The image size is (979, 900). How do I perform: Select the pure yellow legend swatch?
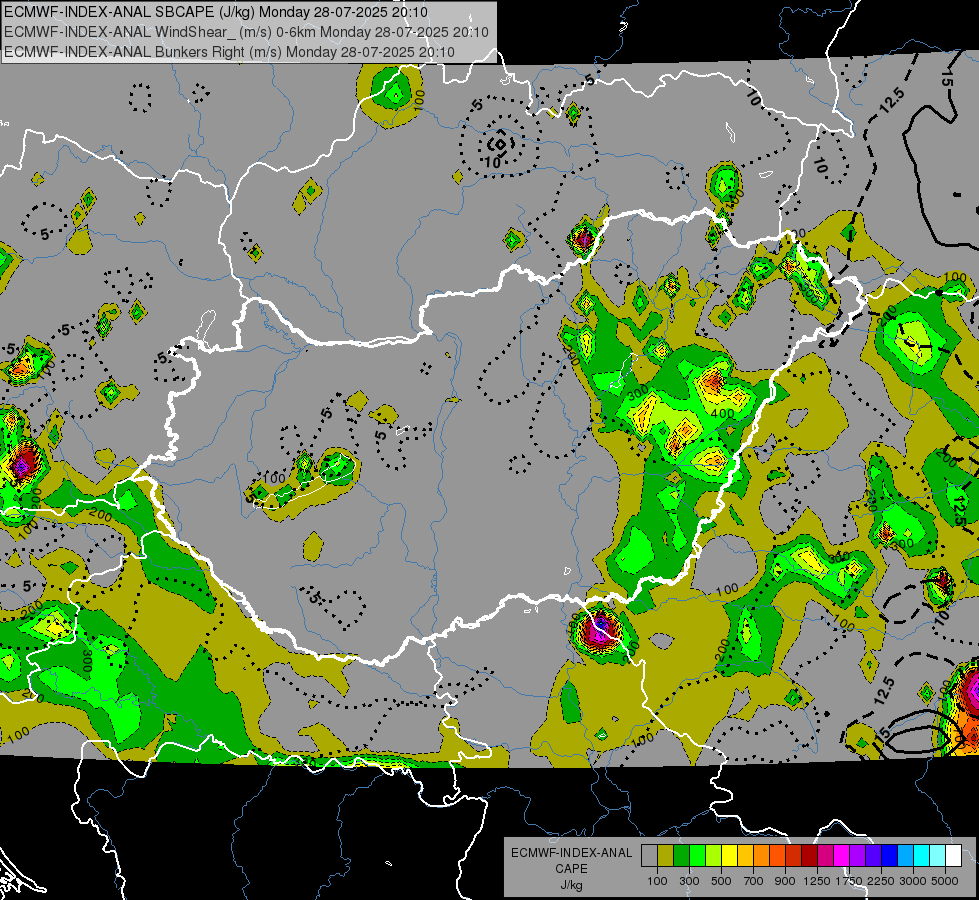[x=729, y=856]
